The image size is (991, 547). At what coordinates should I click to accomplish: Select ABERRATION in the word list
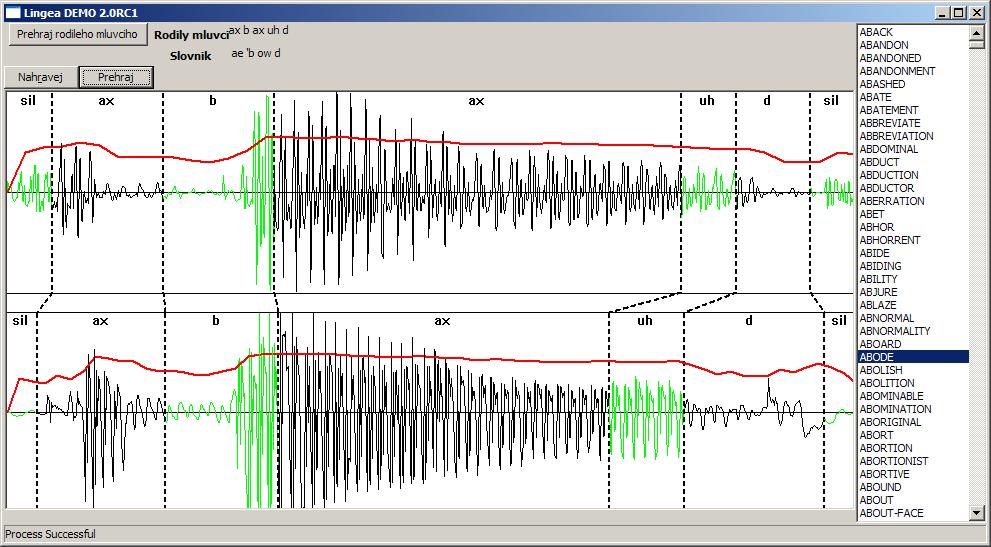913,201
